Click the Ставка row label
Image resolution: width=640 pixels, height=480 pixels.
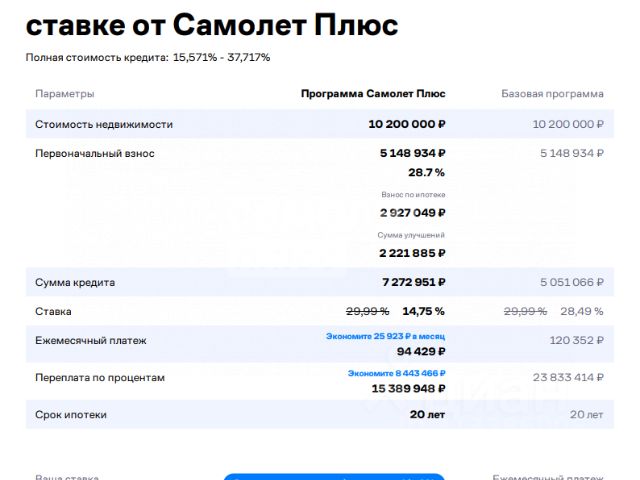[x=53, y=311]
